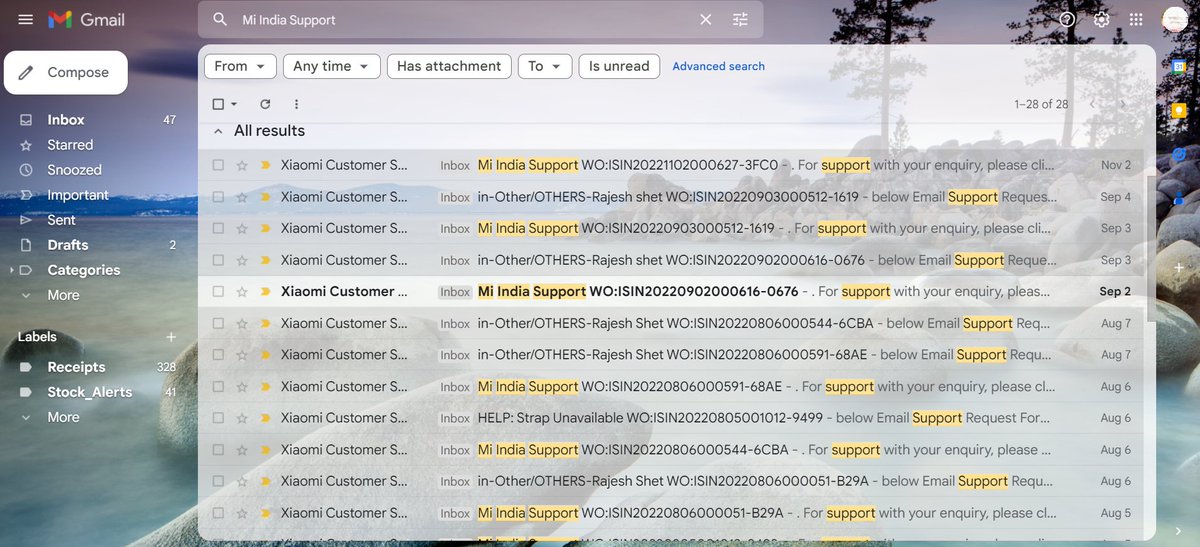The height and width of the screenshot is (547, 1200).
Task: Open the Any time filter dropdown
Action: (x=332, y=66)
